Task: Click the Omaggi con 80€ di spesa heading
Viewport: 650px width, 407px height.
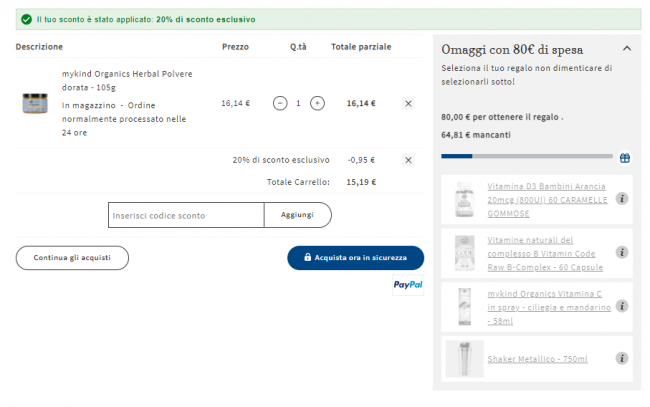Action: 512,49
